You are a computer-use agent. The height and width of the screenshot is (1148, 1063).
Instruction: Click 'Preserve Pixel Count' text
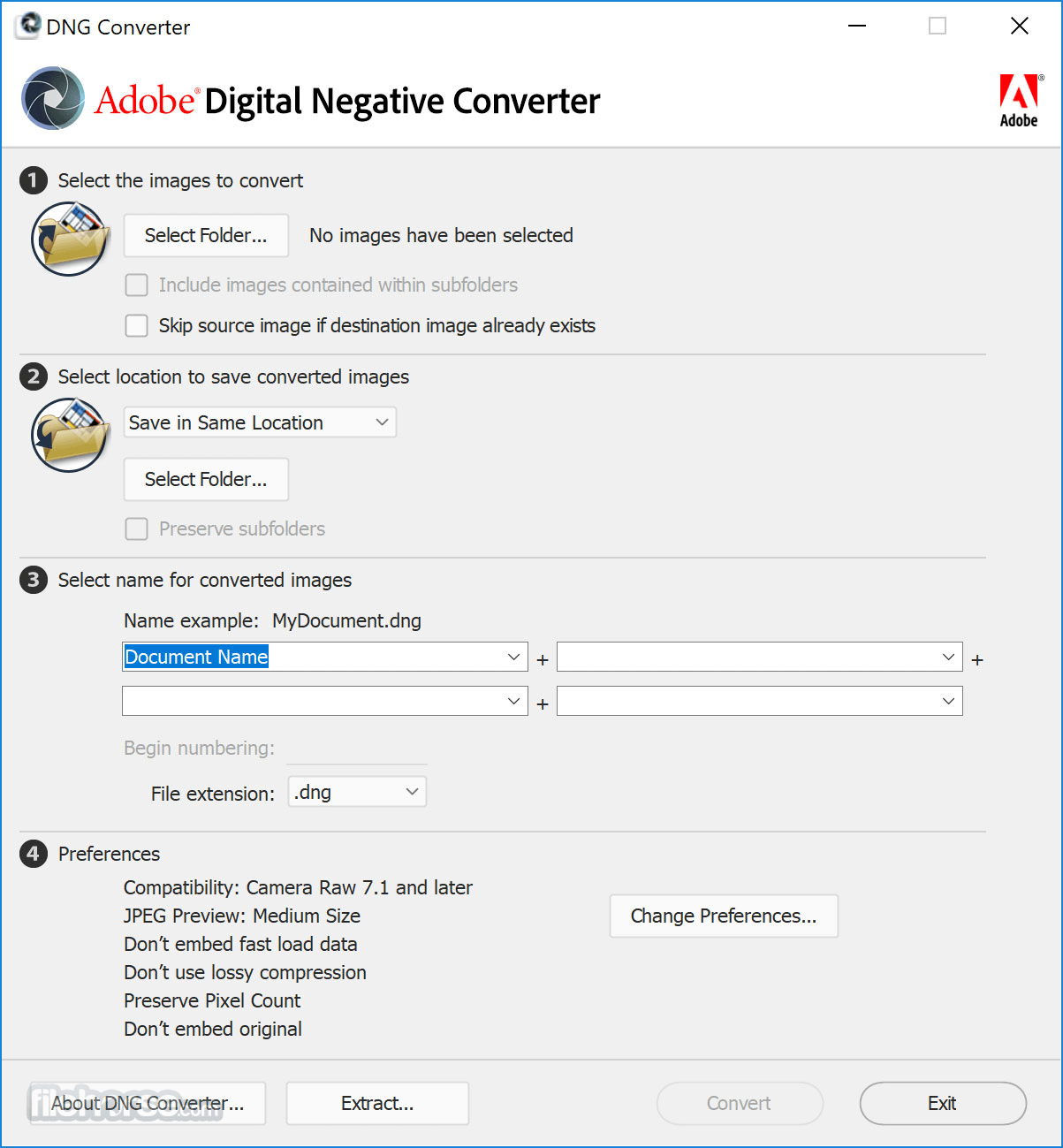coord(212,1000)
